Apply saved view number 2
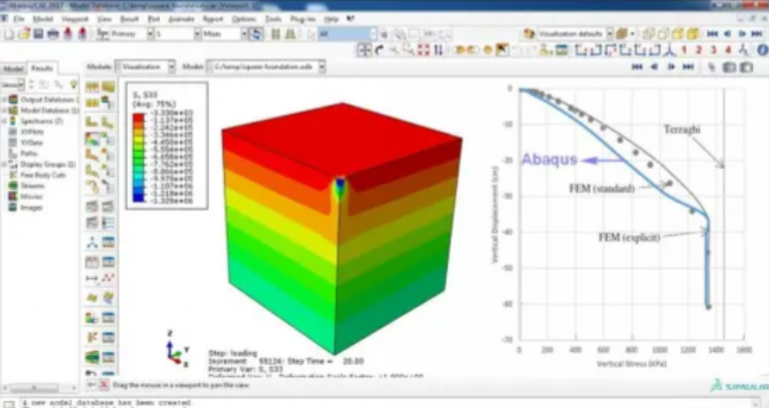 (699, 50)
